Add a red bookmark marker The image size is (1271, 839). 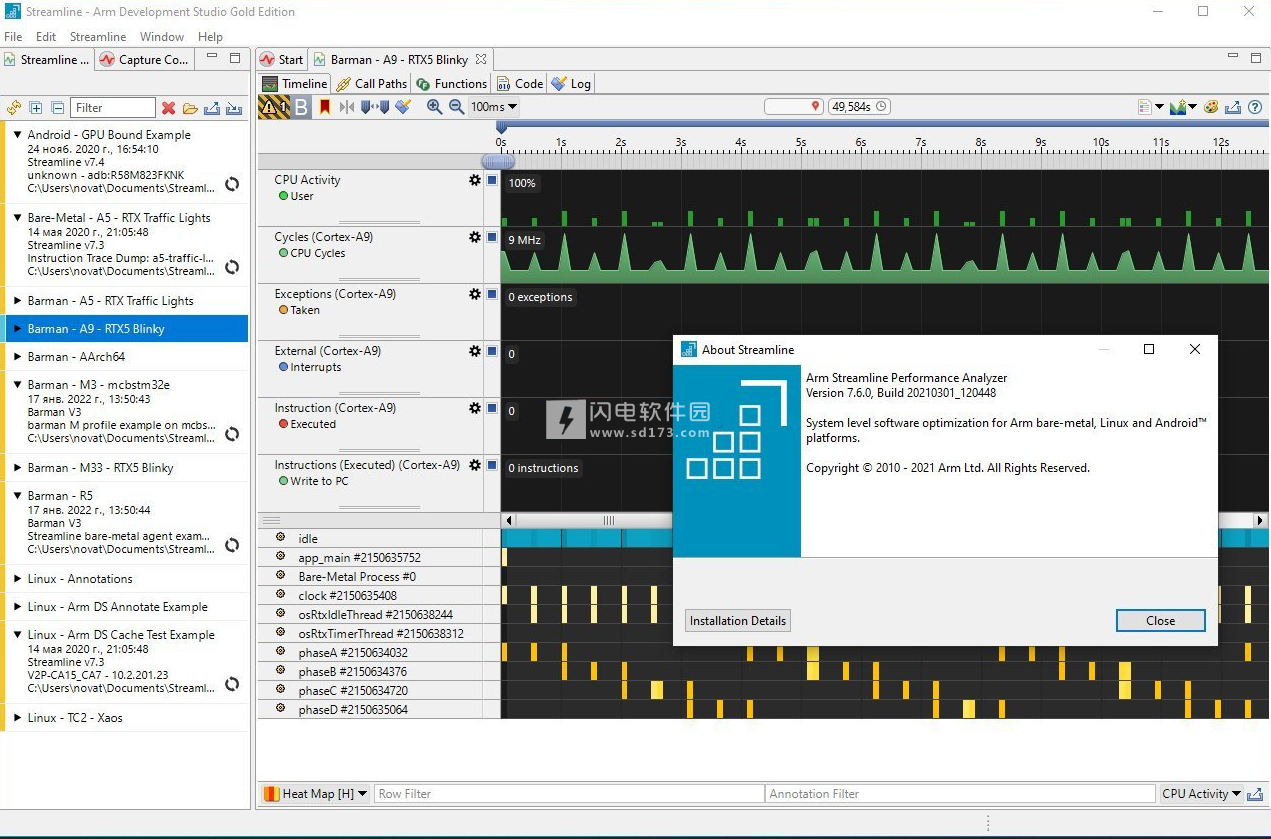coord(325,107)
